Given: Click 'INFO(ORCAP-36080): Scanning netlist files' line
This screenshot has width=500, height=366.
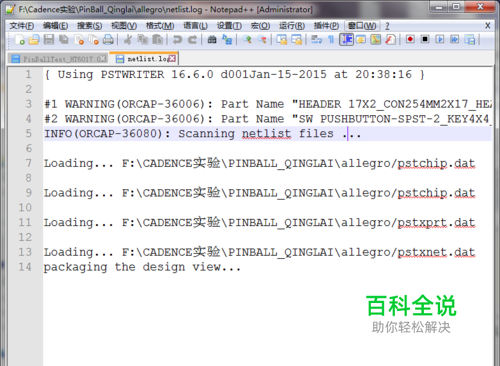Looking at the screenshot, I should tap(202, 134).
